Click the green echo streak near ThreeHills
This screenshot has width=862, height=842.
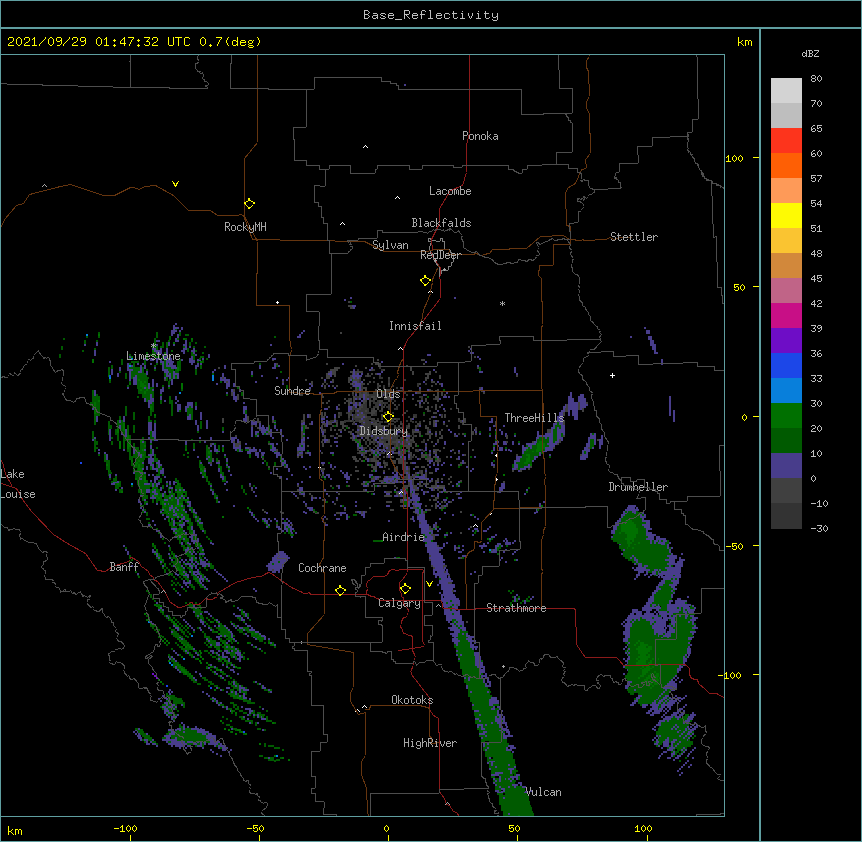532,452
